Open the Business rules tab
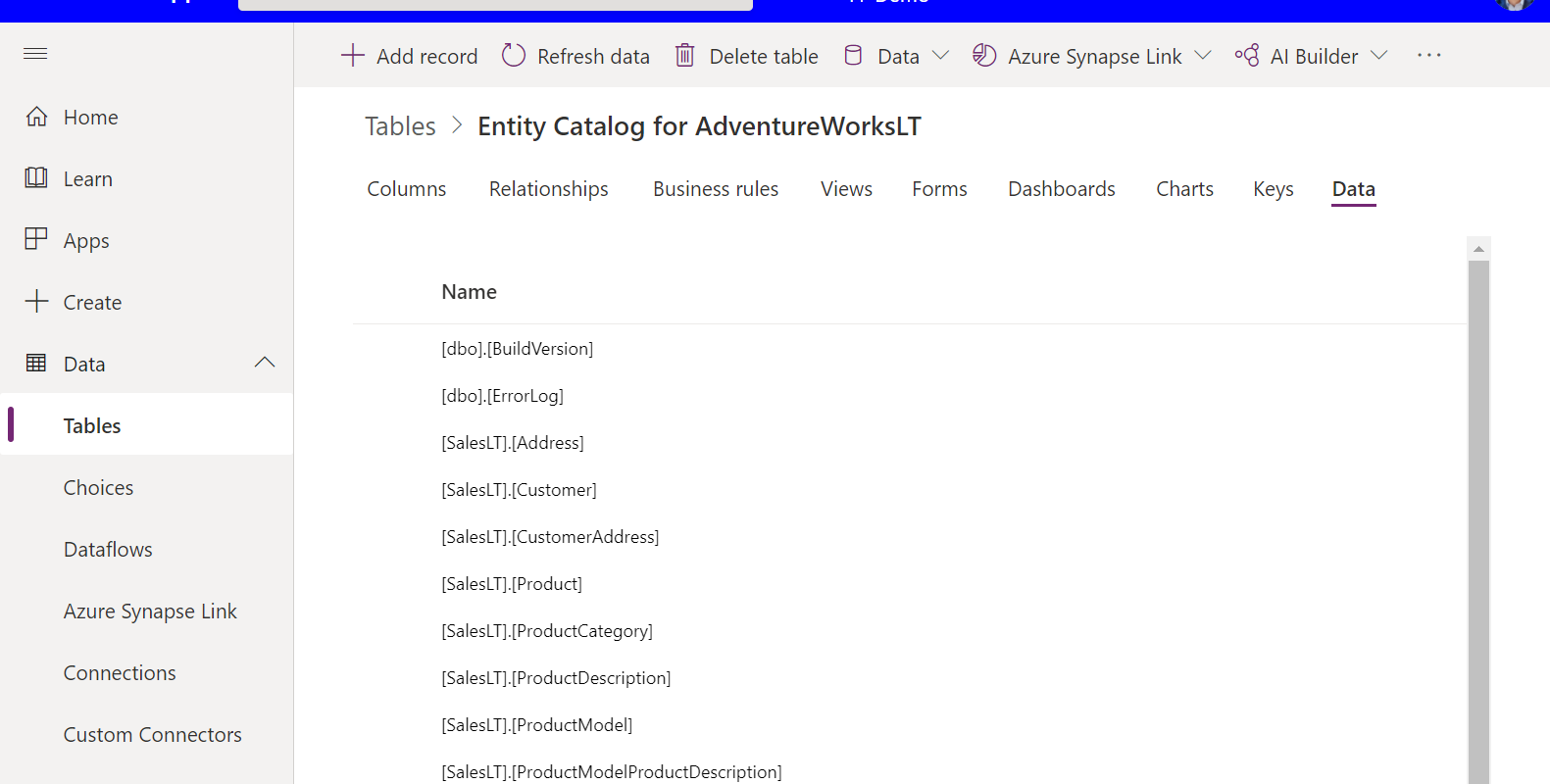The image size is (1550, 784). tap(716, 188)
